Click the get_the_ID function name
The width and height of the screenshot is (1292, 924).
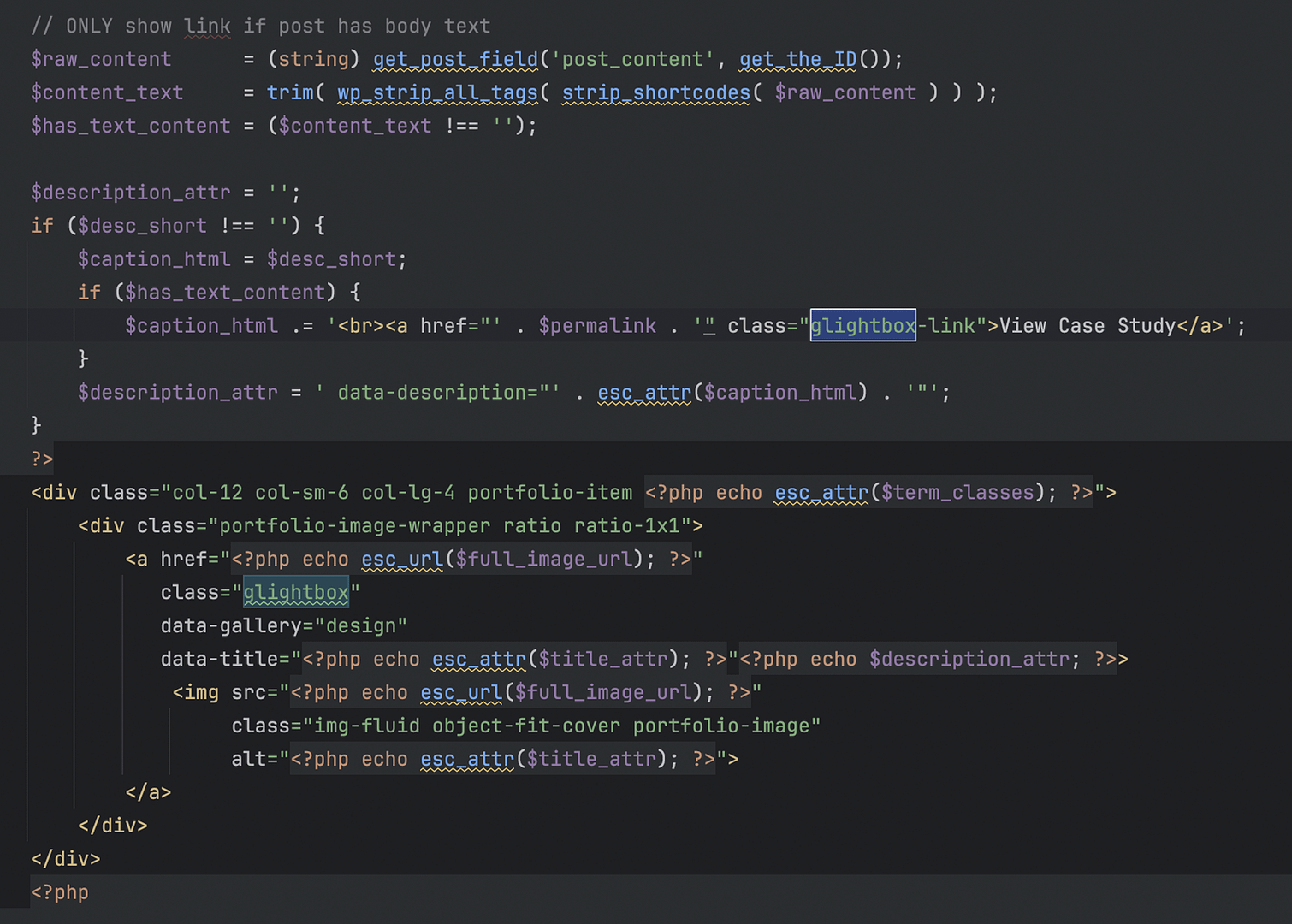(x=797, y=59)
